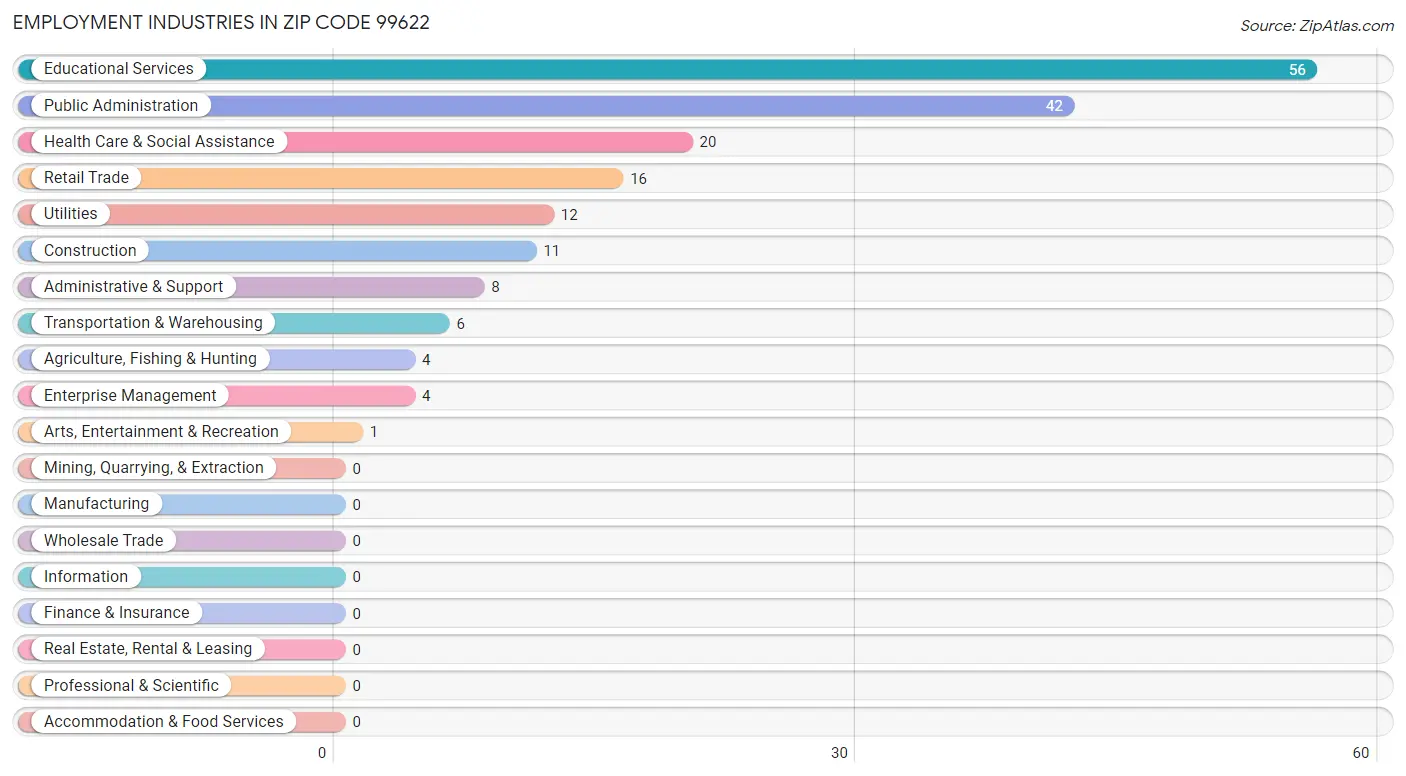Click the x-axis label 60
Screen dimensions: 1406x776
(x=1360, y=753)
